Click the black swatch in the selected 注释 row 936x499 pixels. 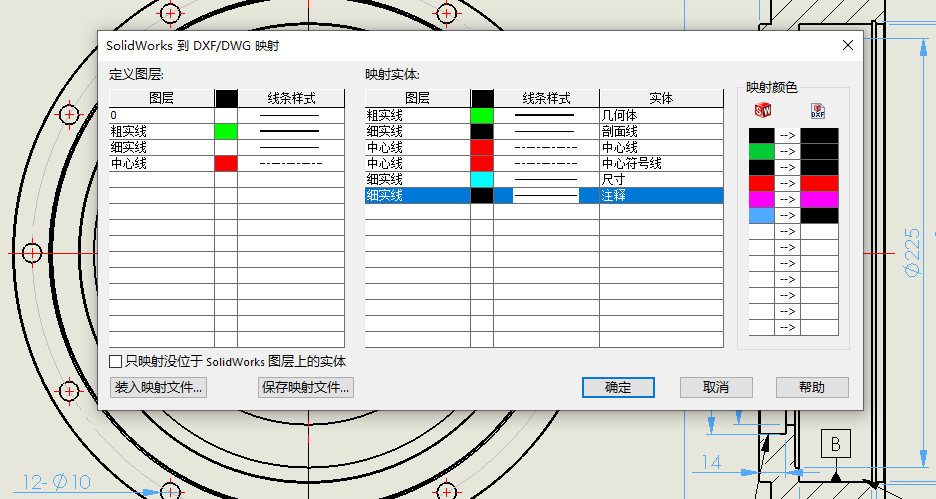tap(482, 195)
